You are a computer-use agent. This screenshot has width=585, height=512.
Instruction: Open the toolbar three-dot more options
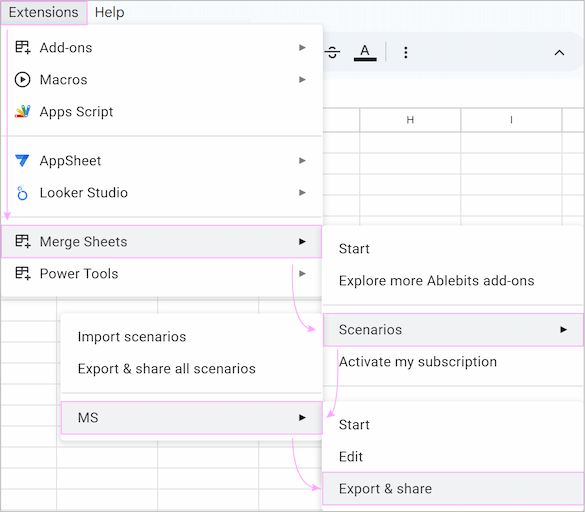(406, 52)
